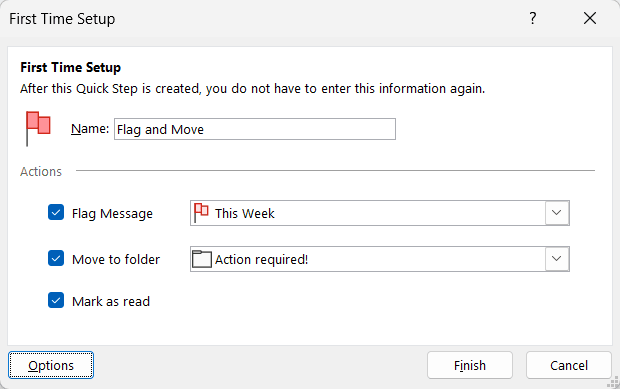Select the Action required! folder combo box

click(x=380, y=259)
